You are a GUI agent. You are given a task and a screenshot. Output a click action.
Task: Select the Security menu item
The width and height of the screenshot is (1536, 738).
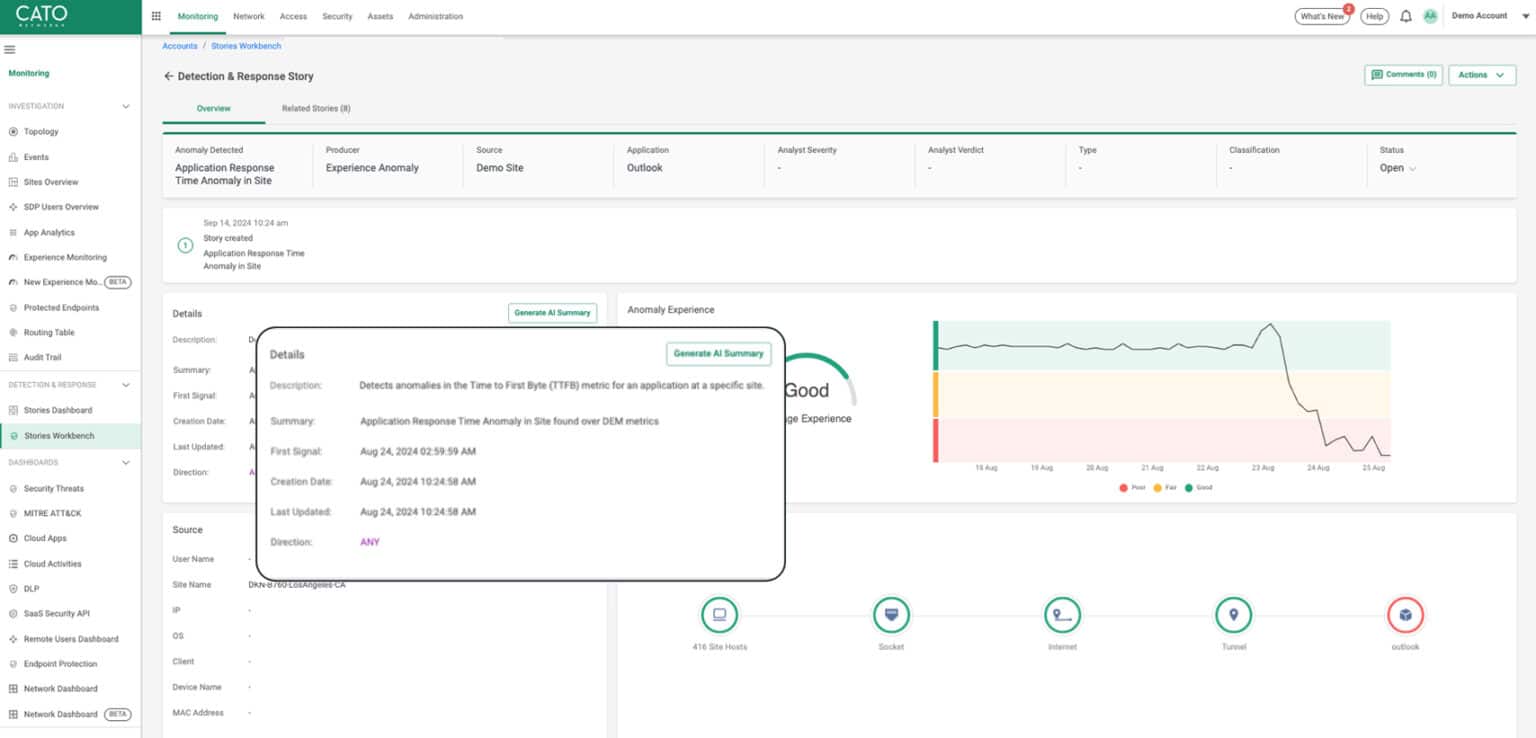[x=337, y=16]
